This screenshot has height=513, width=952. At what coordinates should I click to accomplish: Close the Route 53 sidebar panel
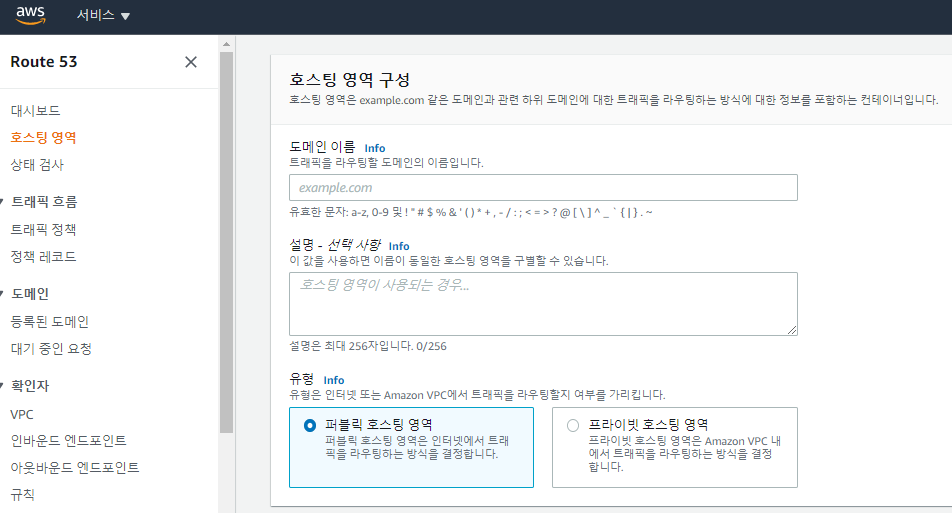pos(191,62)
